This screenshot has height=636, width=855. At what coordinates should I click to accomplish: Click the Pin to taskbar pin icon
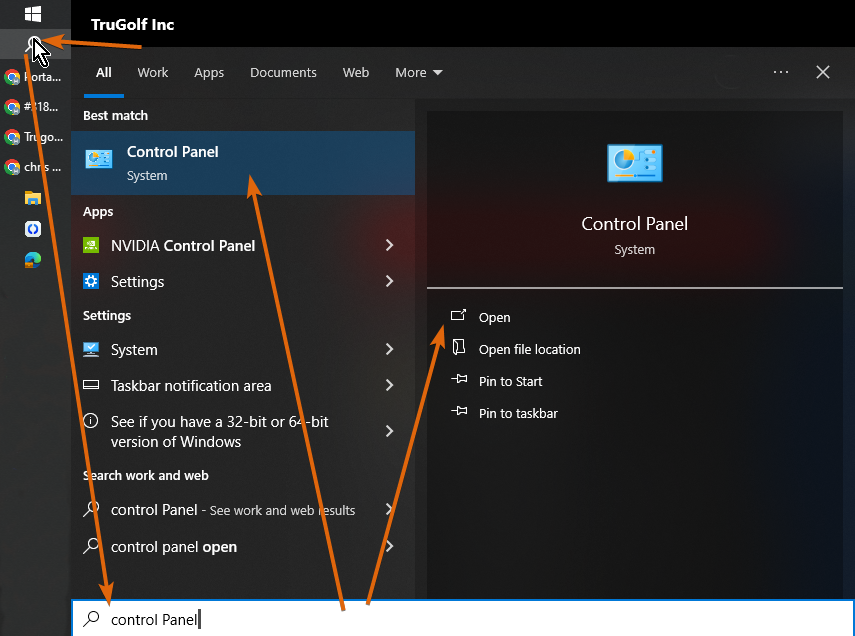pyautogui.click(x=459, y=411)
